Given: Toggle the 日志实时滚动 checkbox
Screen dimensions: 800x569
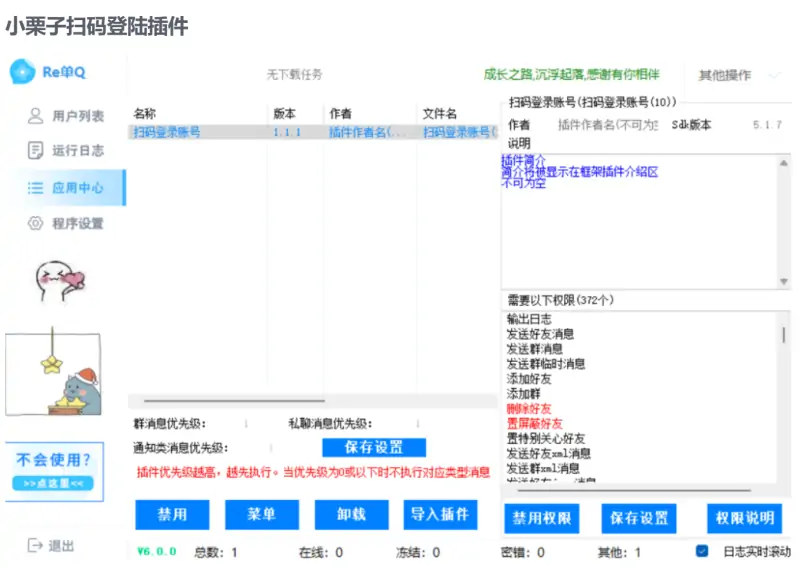Looking at the screenshot, I should coord(702,551).
